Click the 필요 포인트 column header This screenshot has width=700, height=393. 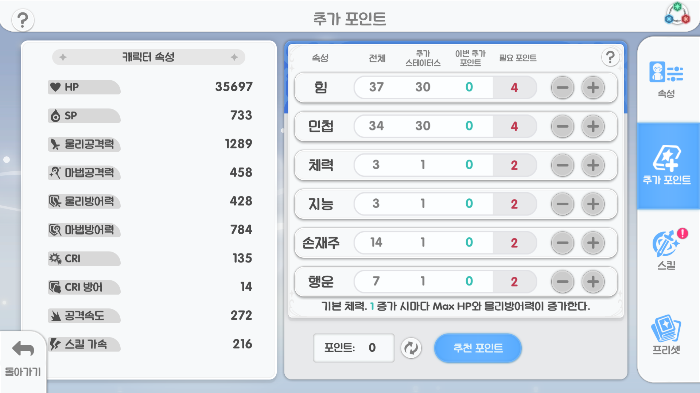517,58
